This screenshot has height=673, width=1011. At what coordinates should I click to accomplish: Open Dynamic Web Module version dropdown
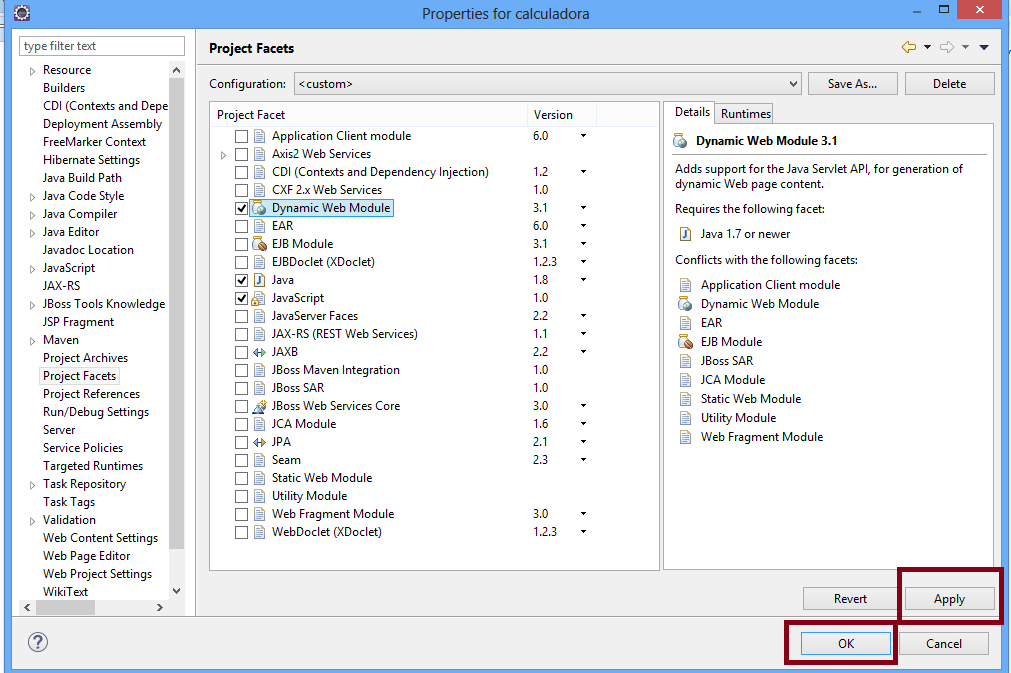pyautogui.click(x=583, y=208)
